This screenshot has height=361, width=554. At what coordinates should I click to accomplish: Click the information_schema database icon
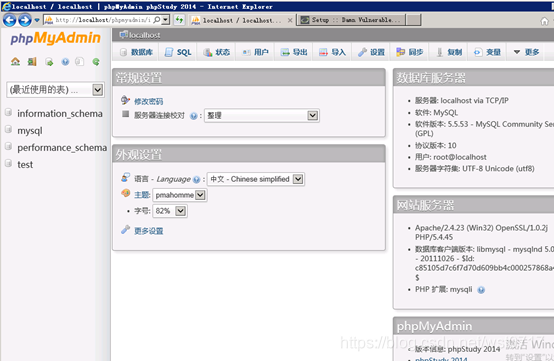[x=8, y=113]
